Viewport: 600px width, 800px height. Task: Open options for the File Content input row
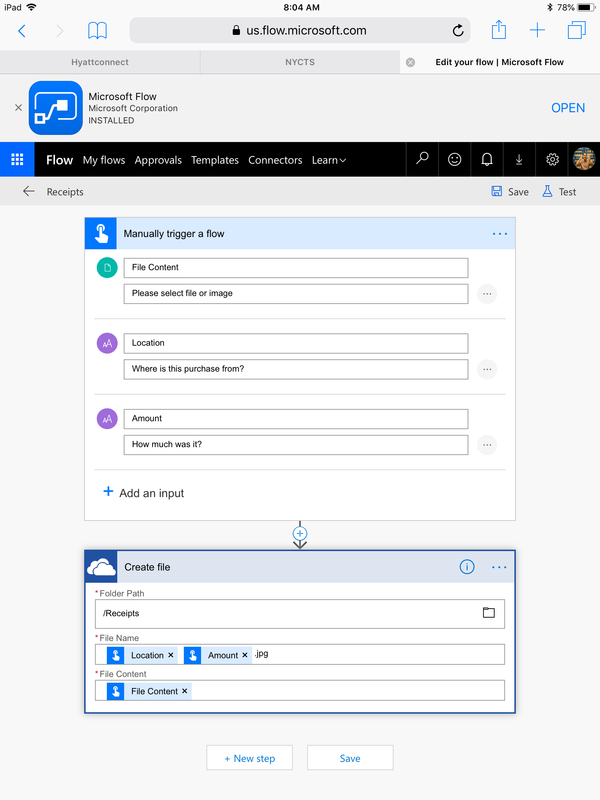click(x=487, y=294)
